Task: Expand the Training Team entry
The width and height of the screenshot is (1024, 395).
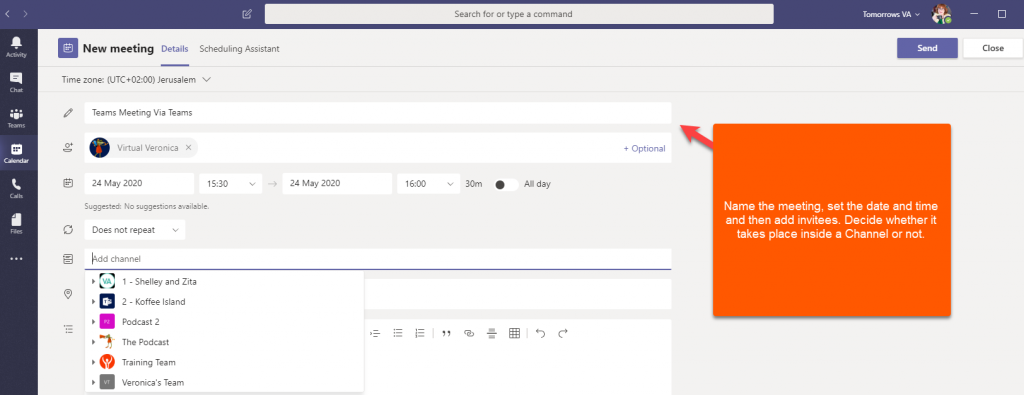Action: [93, 362]
